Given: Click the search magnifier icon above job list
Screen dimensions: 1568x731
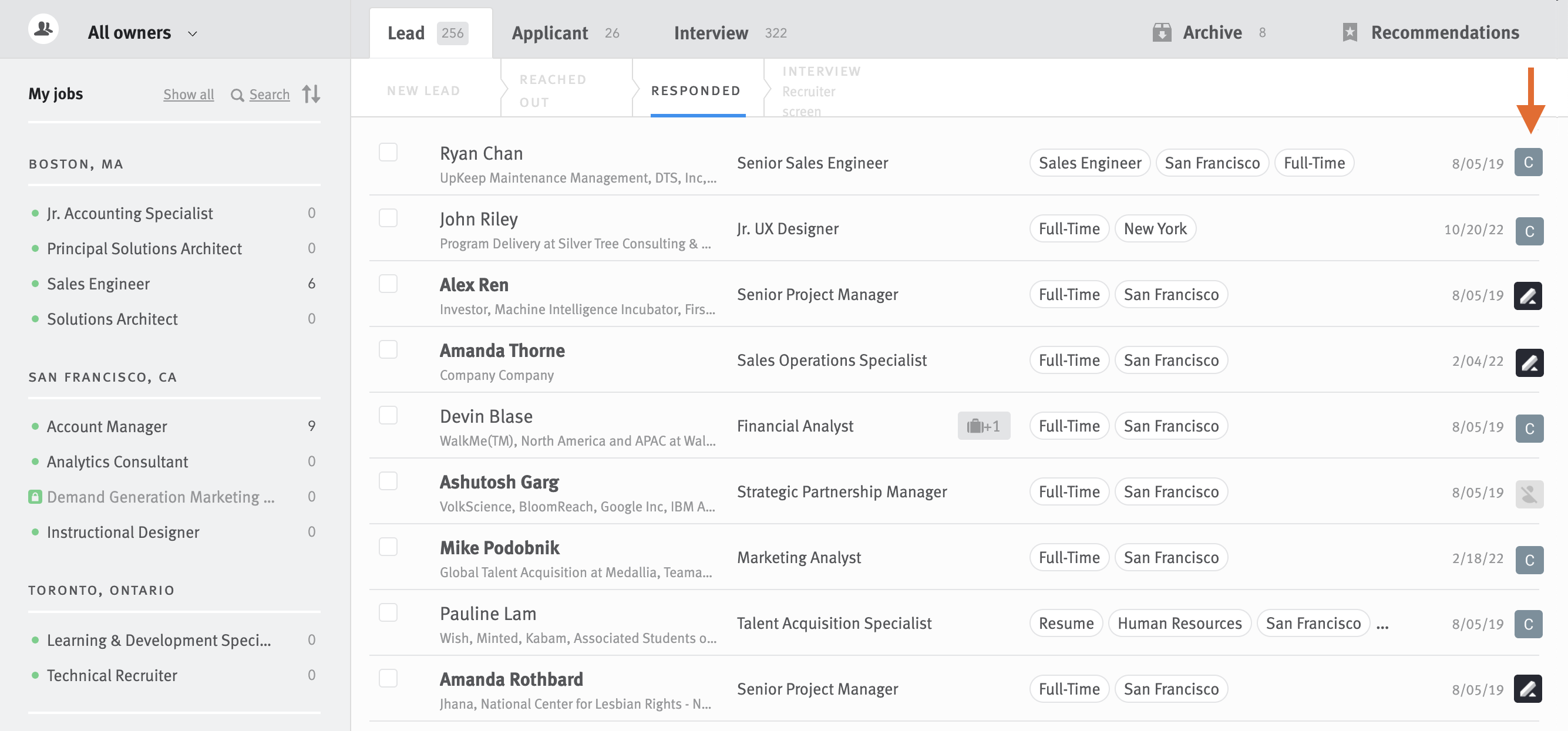Looking at the screenshot, I should [x=237, y=95].
